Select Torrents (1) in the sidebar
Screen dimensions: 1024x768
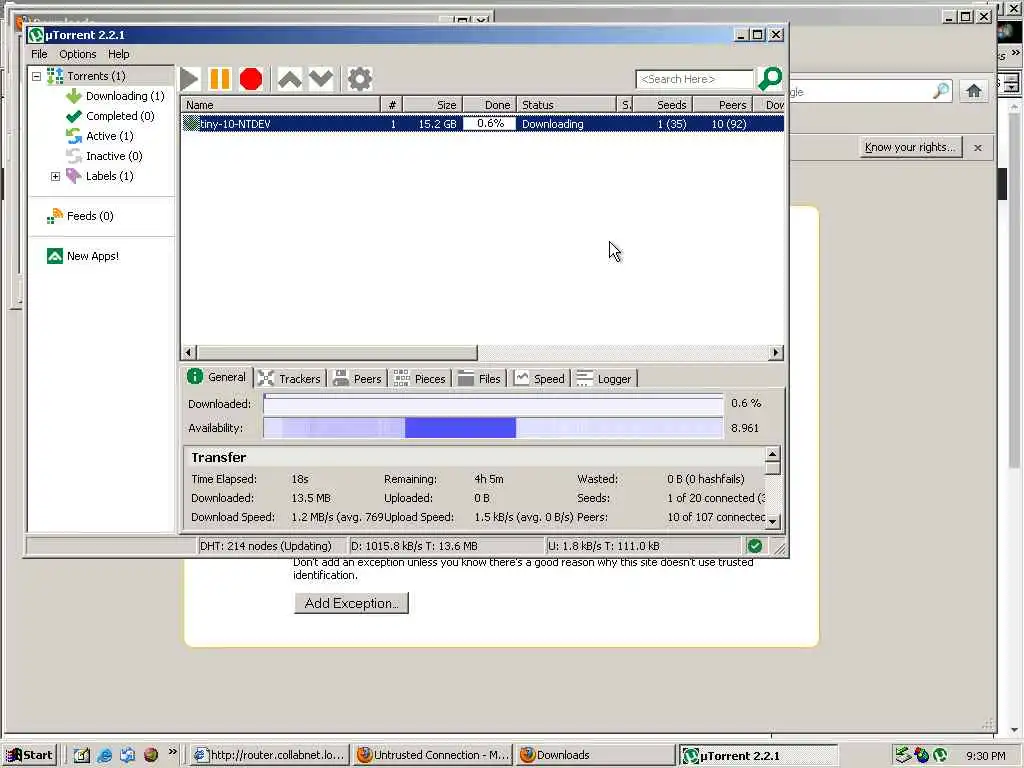coord(95,76)
